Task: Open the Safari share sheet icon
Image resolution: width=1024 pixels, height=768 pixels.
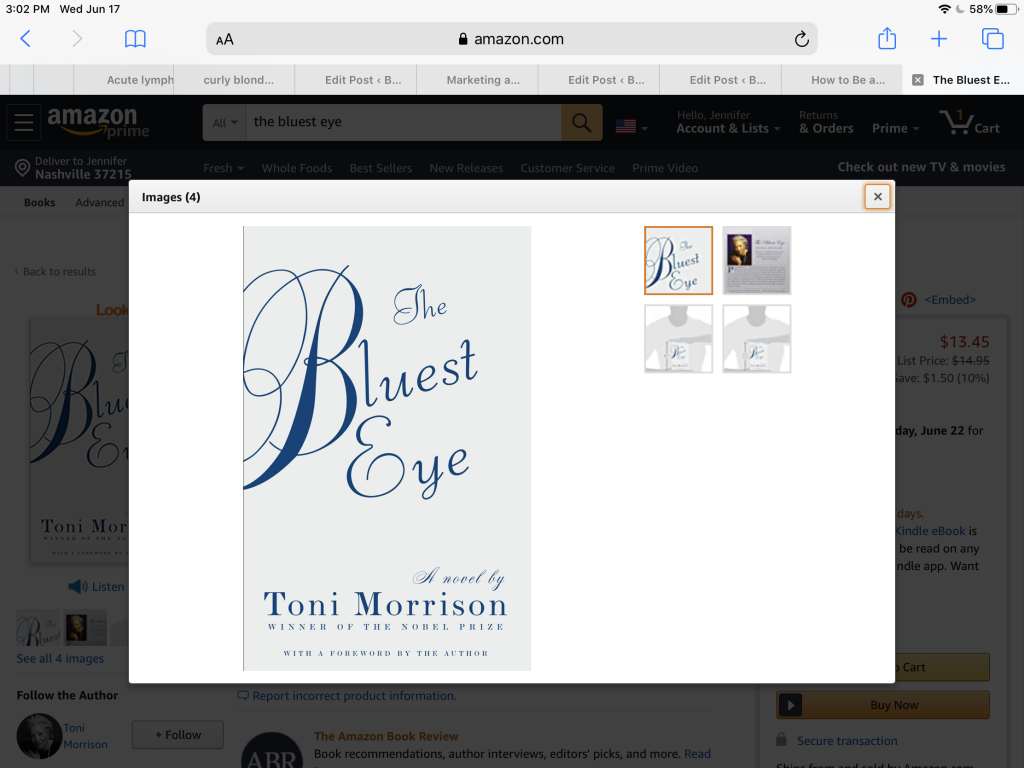Action: click(886, 38)
